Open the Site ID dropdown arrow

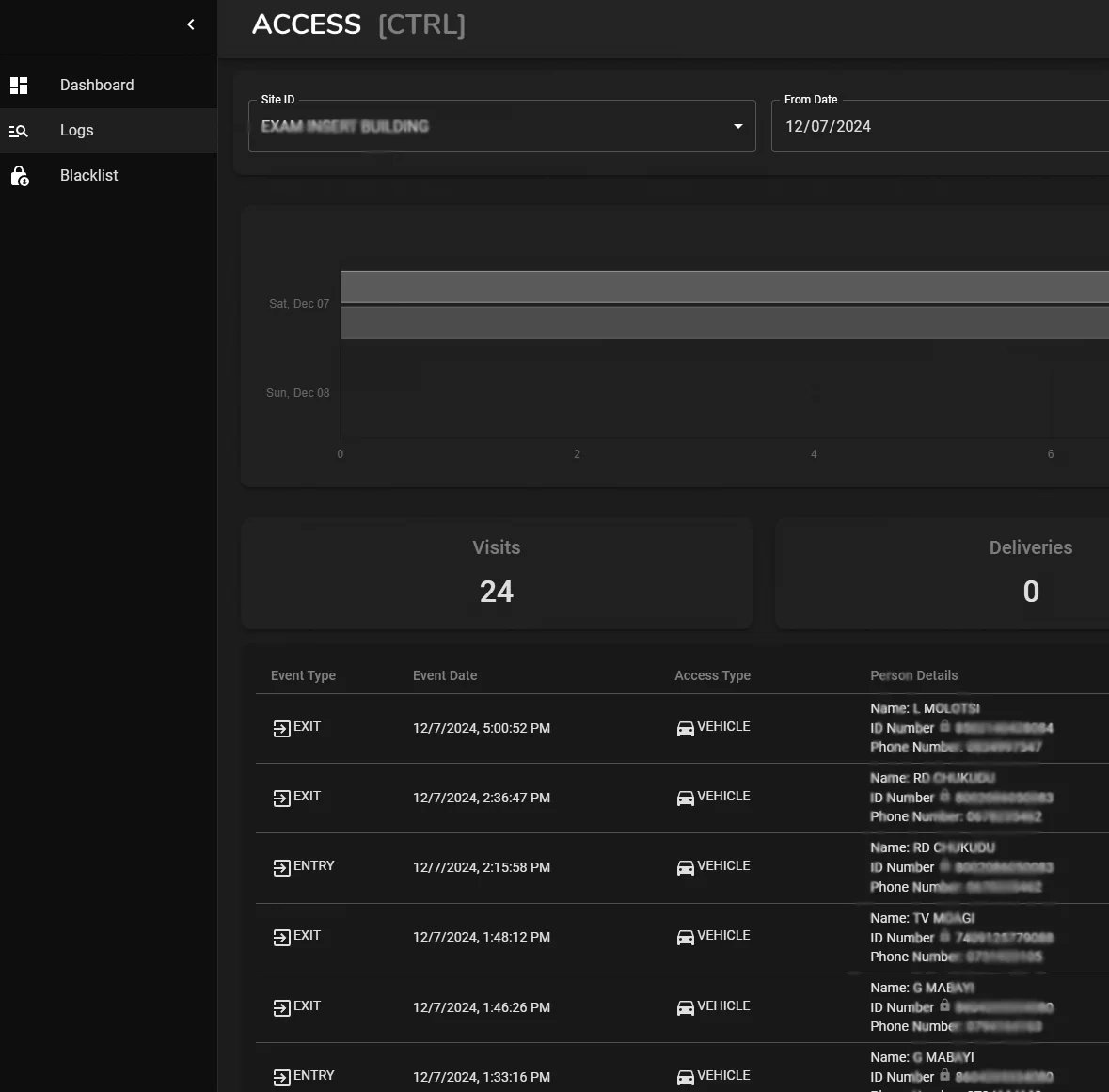pyautogui.click(x=737, y=127)
